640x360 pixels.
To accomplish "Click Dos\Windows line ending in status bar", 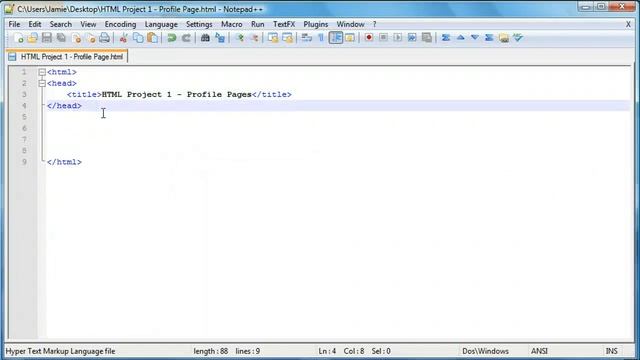I will [485, 351].
